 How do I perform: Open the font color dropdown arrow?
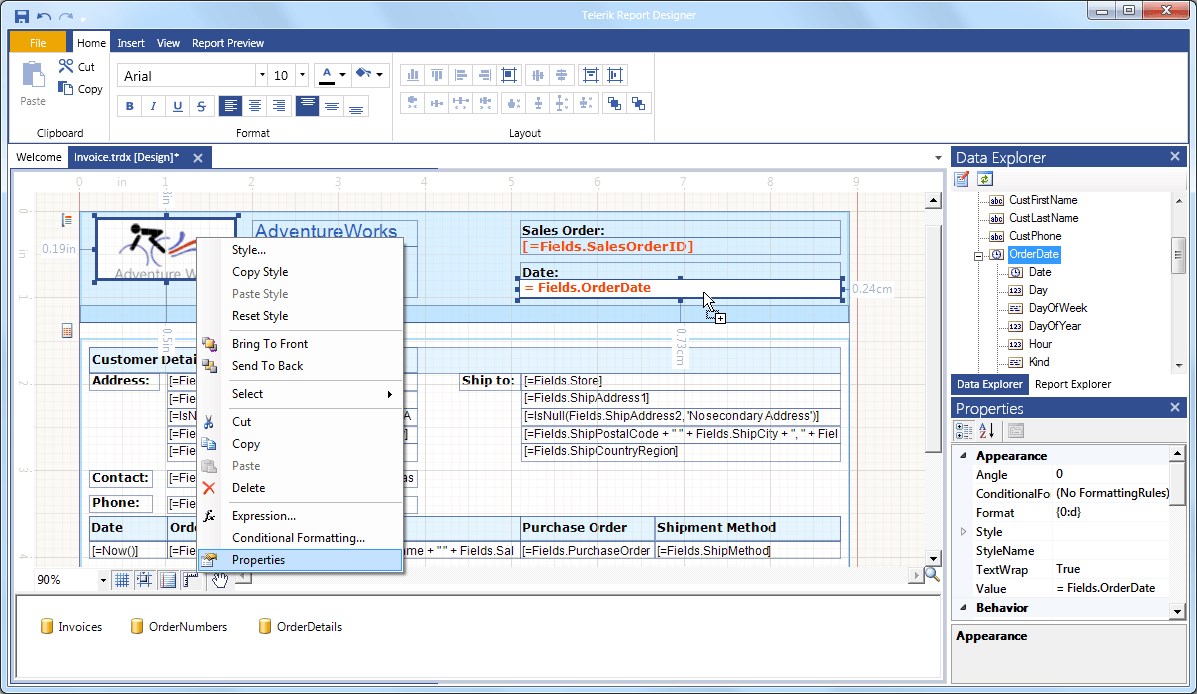point(343,75)
